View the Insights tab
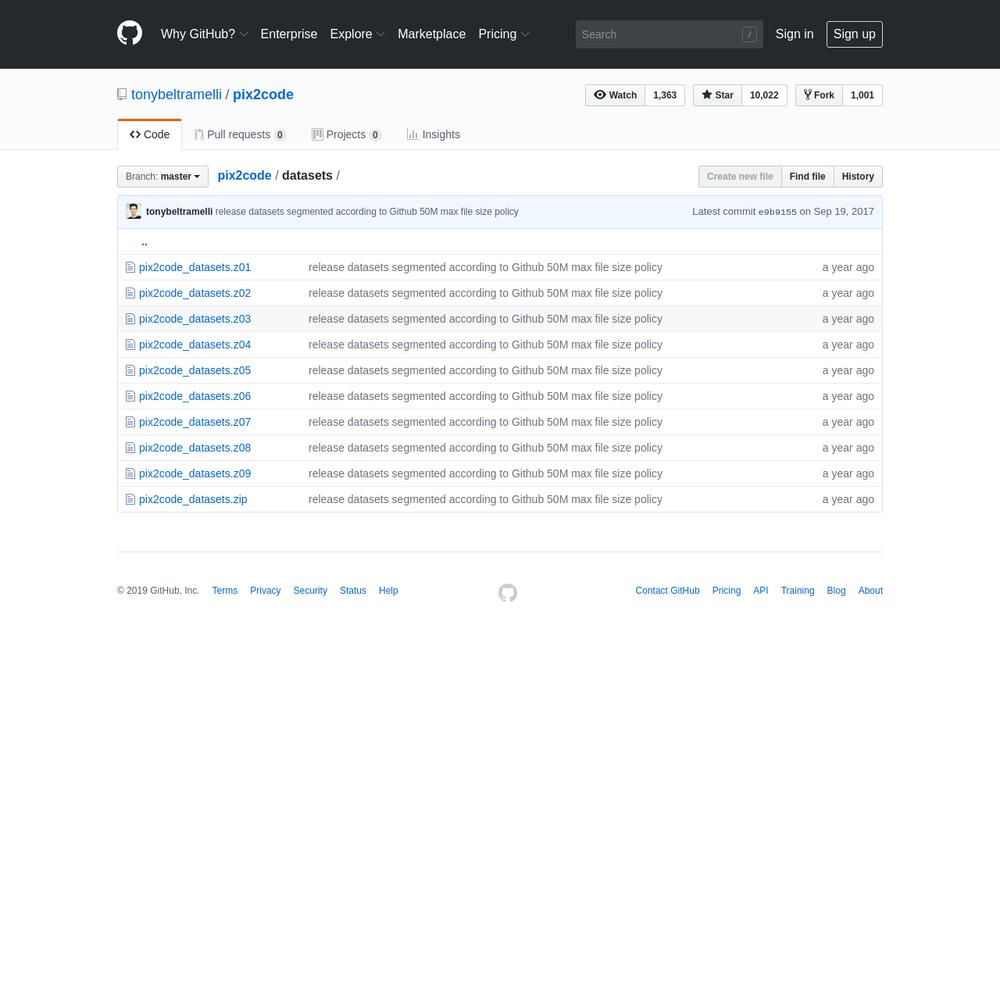1000x1000 pixels. click(434, 135)
